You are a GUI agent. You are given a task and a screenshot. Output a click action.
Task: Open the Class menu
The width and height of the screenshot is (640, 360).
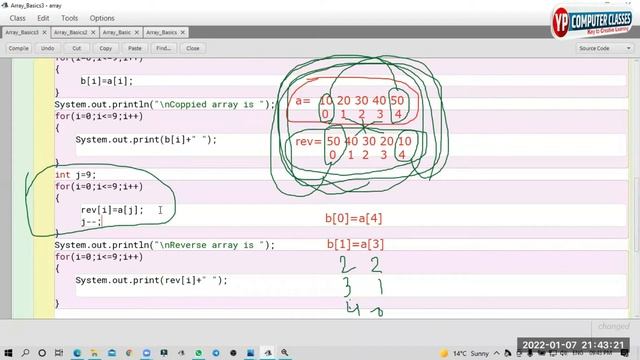(18, 18)
